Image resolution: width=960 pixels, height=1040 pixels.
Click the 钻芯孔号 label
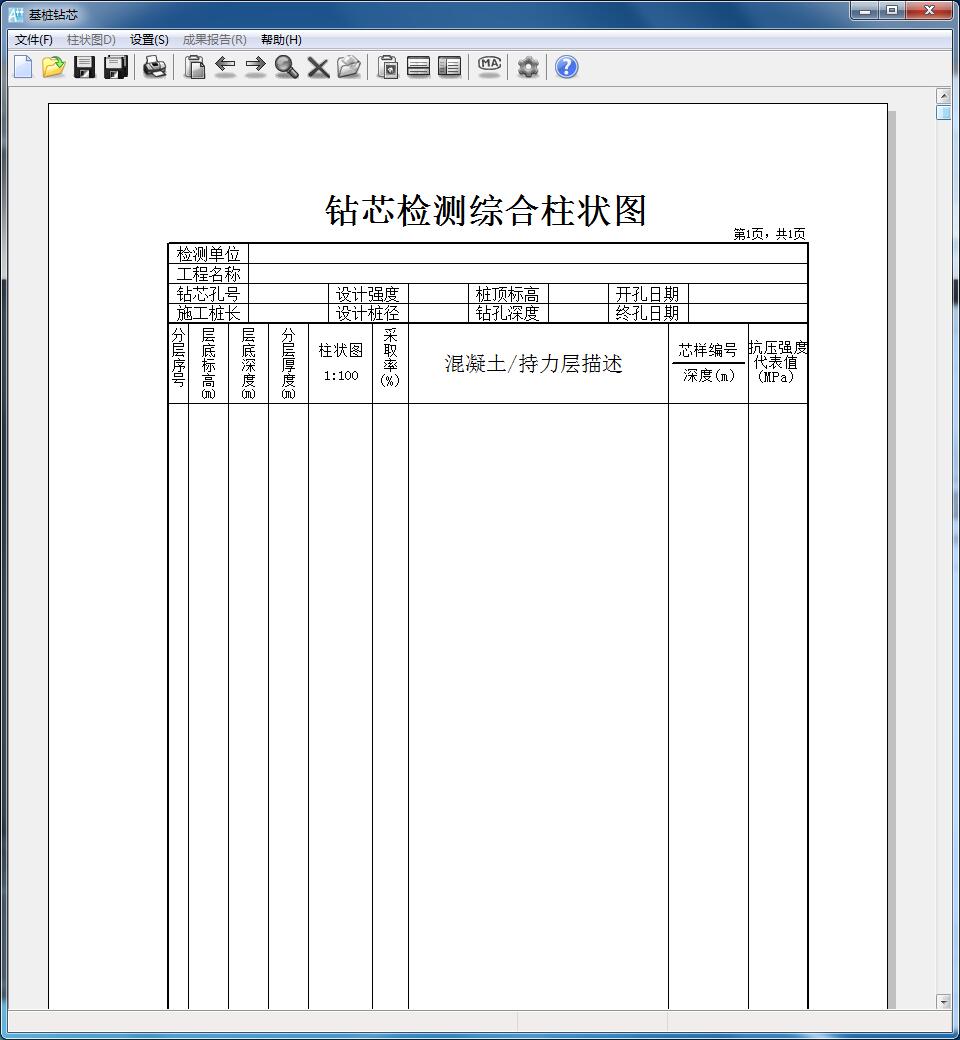[x=208, y=294]
